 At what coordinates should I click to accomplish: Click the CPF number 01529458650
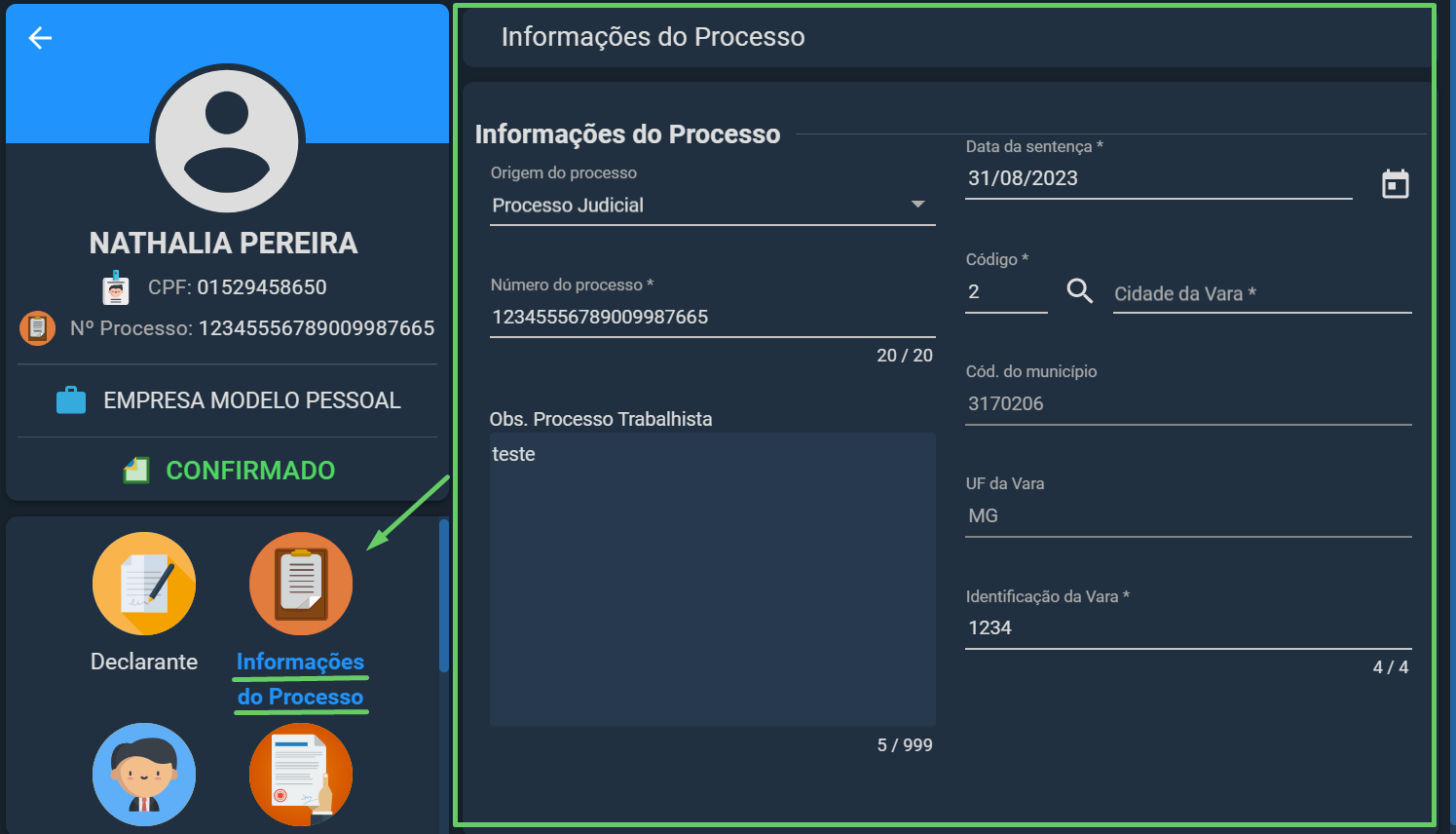[262, 287]
